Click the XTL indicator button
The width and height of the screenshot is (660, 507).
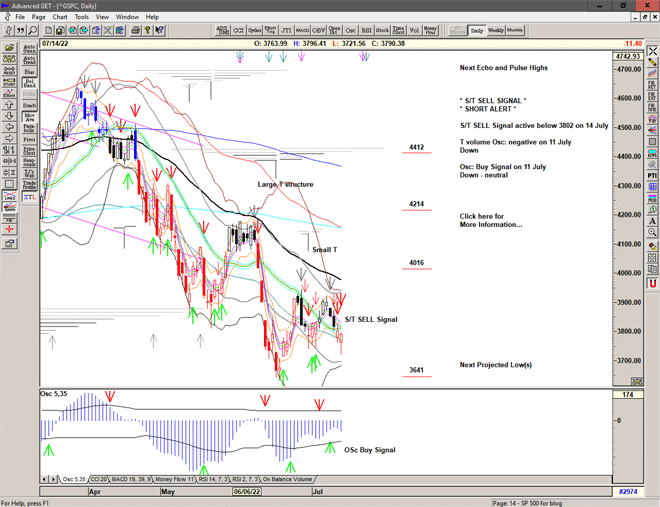(x=30, y=198)
